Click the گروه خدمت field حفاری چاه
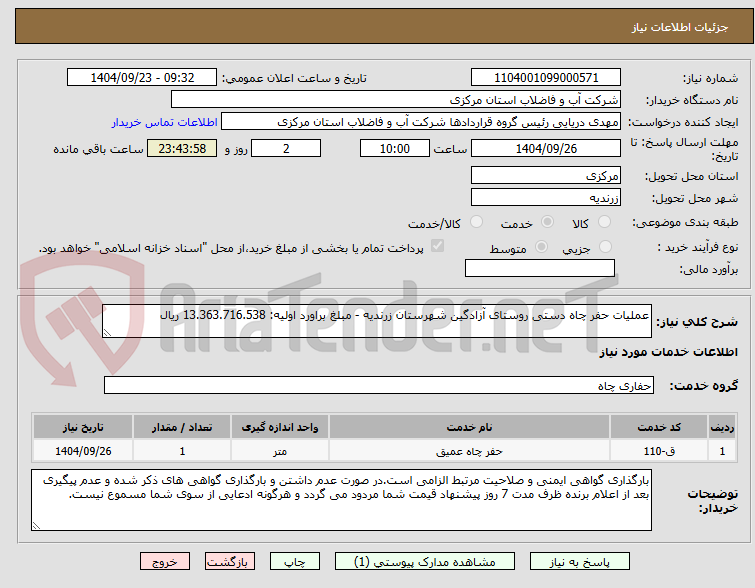 (x=379, y=385)
